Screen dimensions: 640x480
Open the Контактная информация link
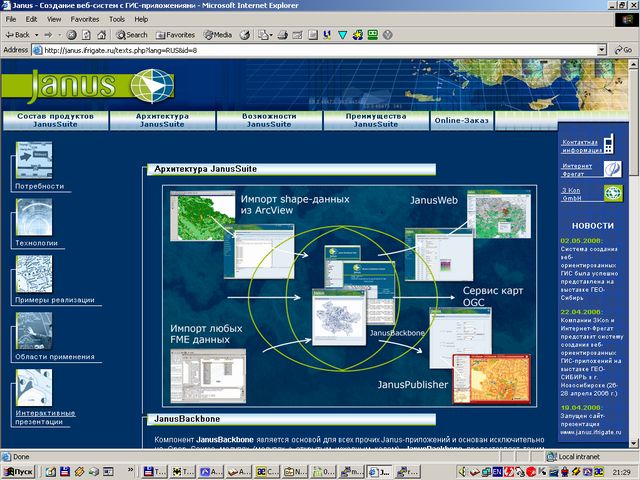tap(582, 146)
